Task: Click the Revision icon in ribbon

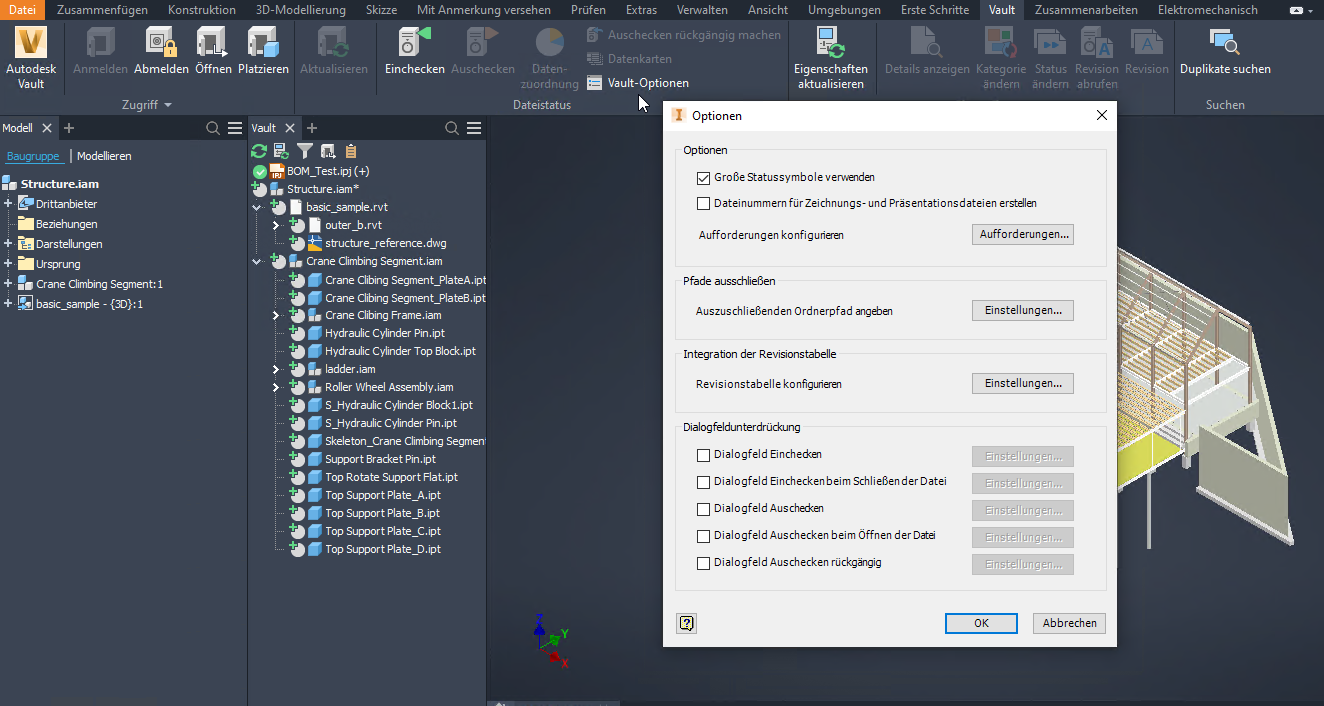Action: point(1146,43)
